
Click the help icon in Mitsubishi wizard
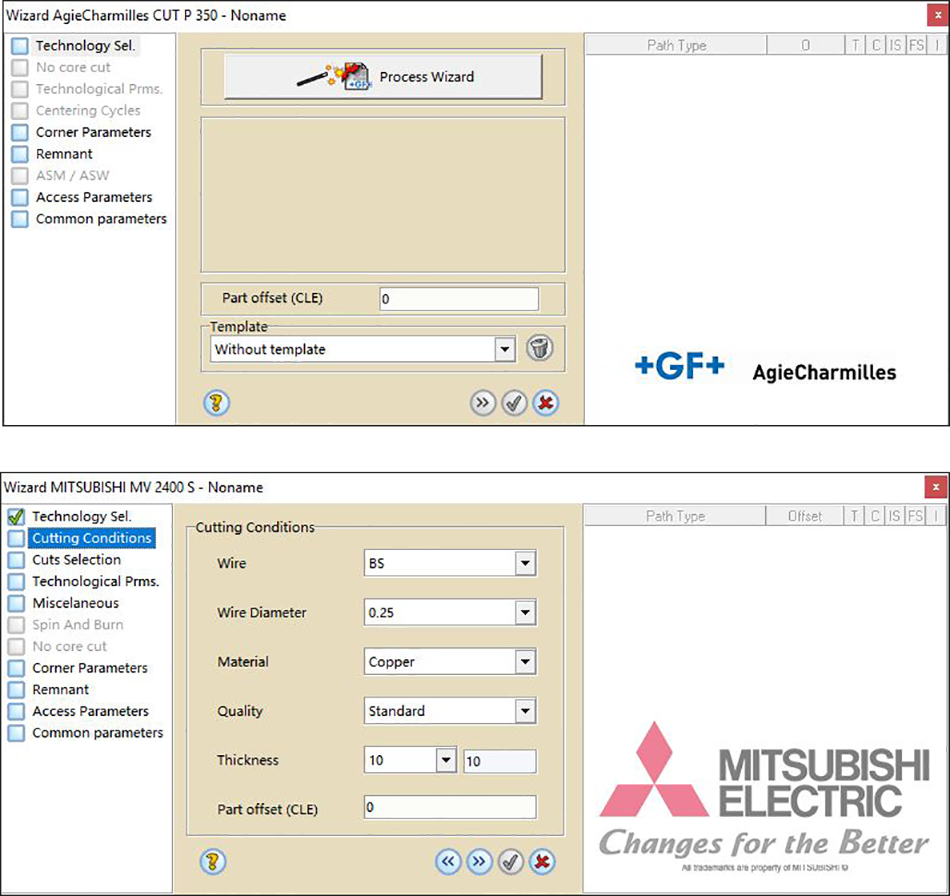212,861
